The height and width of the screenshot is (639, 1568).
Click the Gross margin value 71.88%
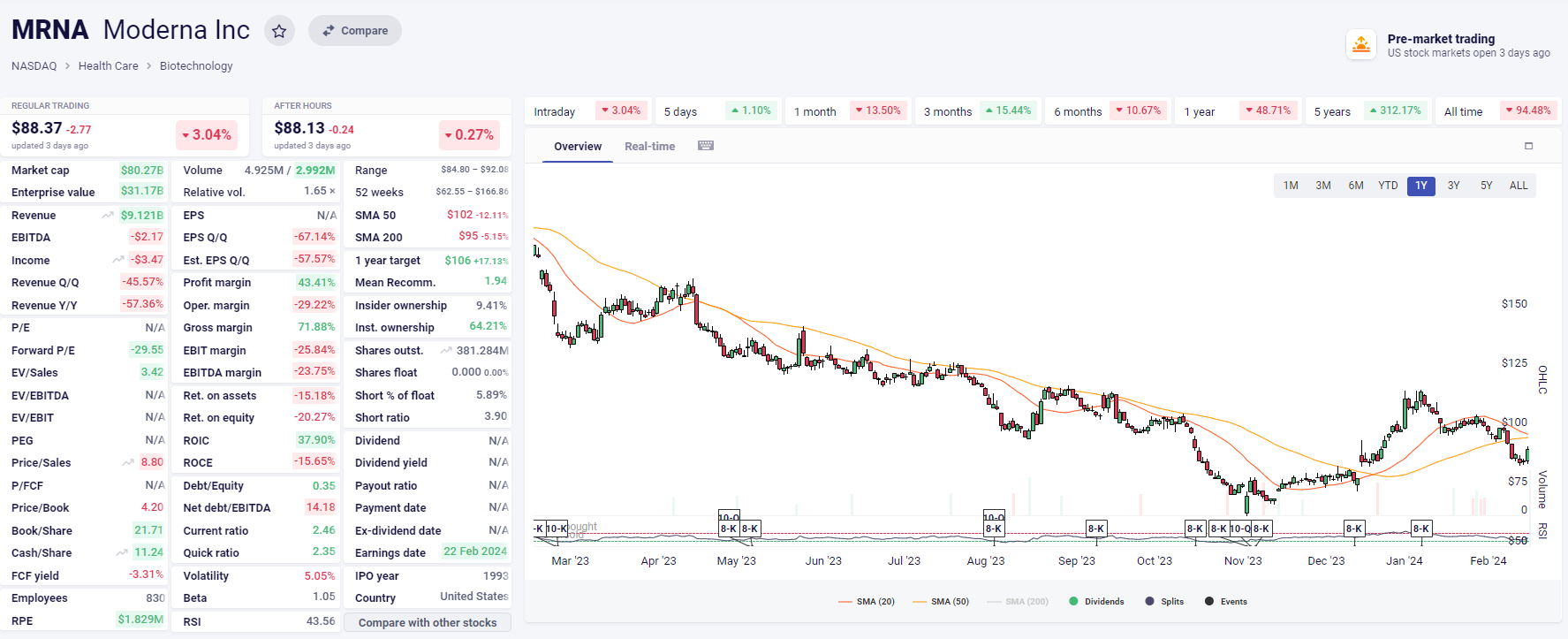[x=316, y=327]
